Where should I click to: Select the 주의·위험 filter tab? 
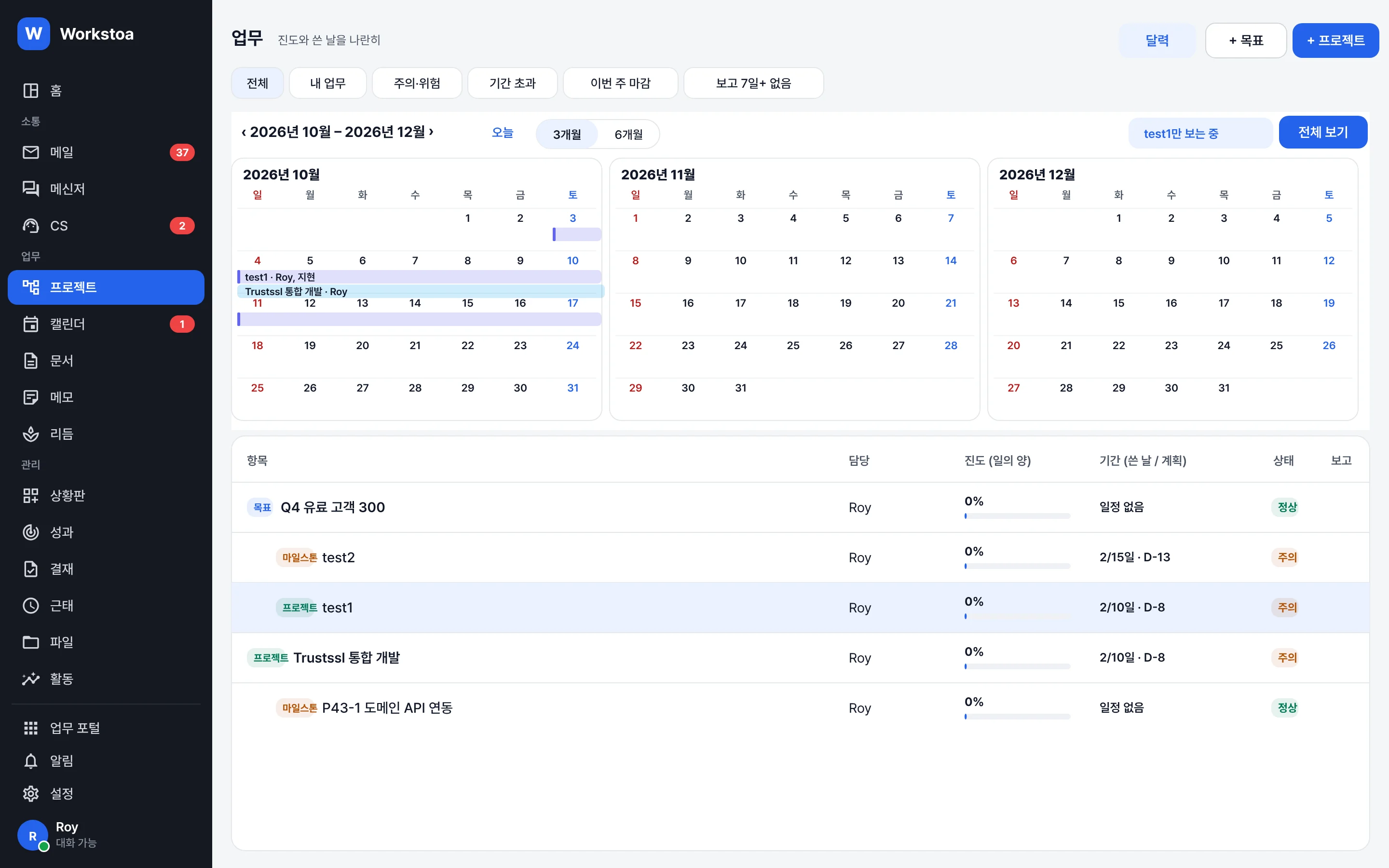[417, 83]
